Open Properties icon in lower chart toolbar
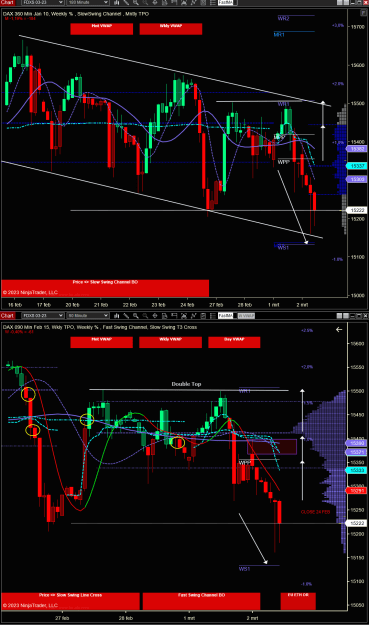369x625 pixels. 212,316
